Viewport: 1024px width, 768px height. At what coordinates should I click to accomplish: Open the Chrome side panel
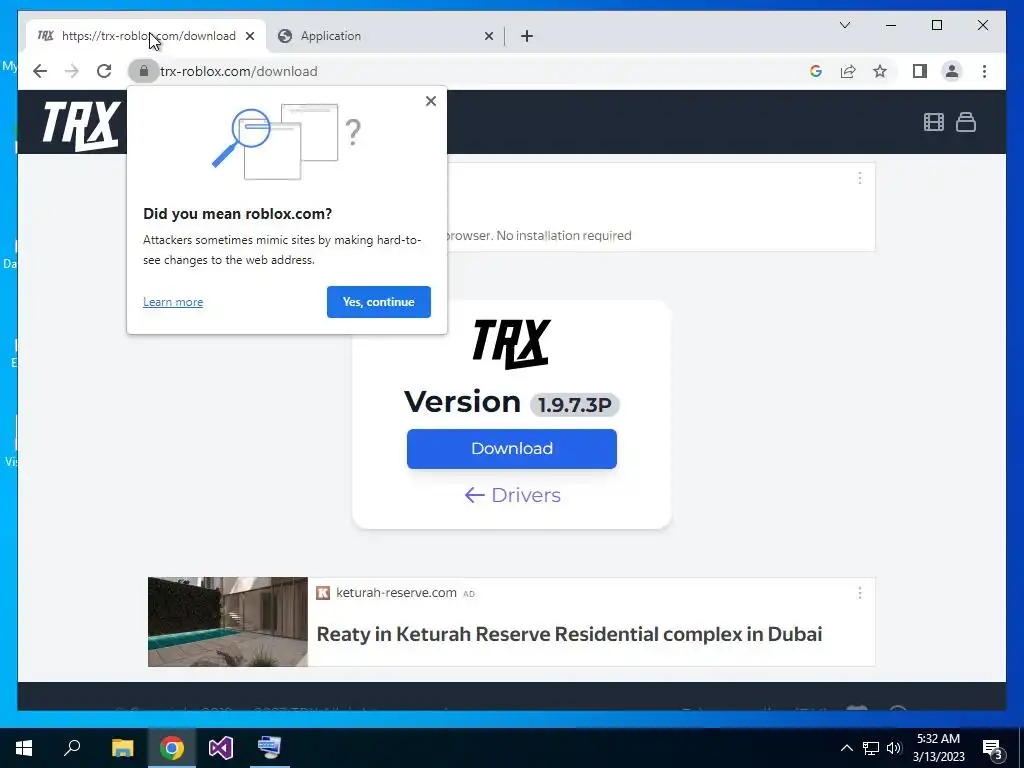920,71
